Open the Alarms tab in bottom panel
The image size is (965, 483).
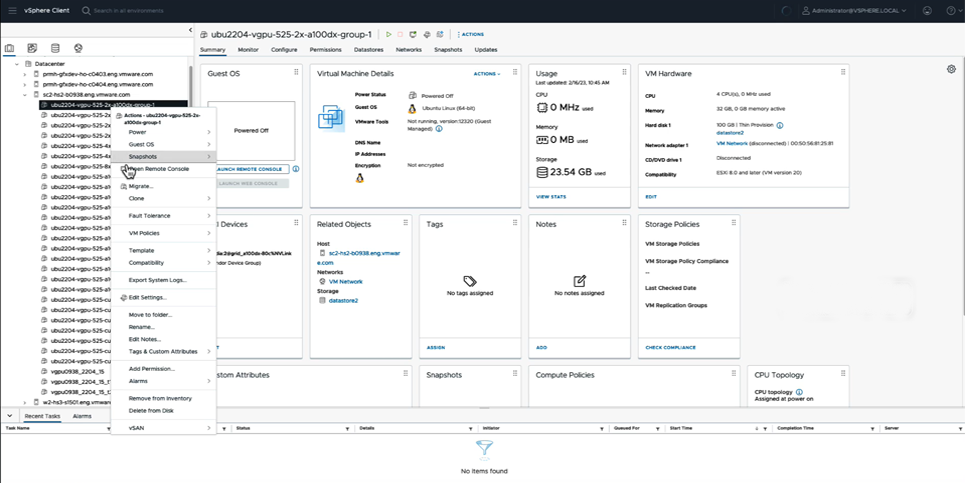[82, 416]
